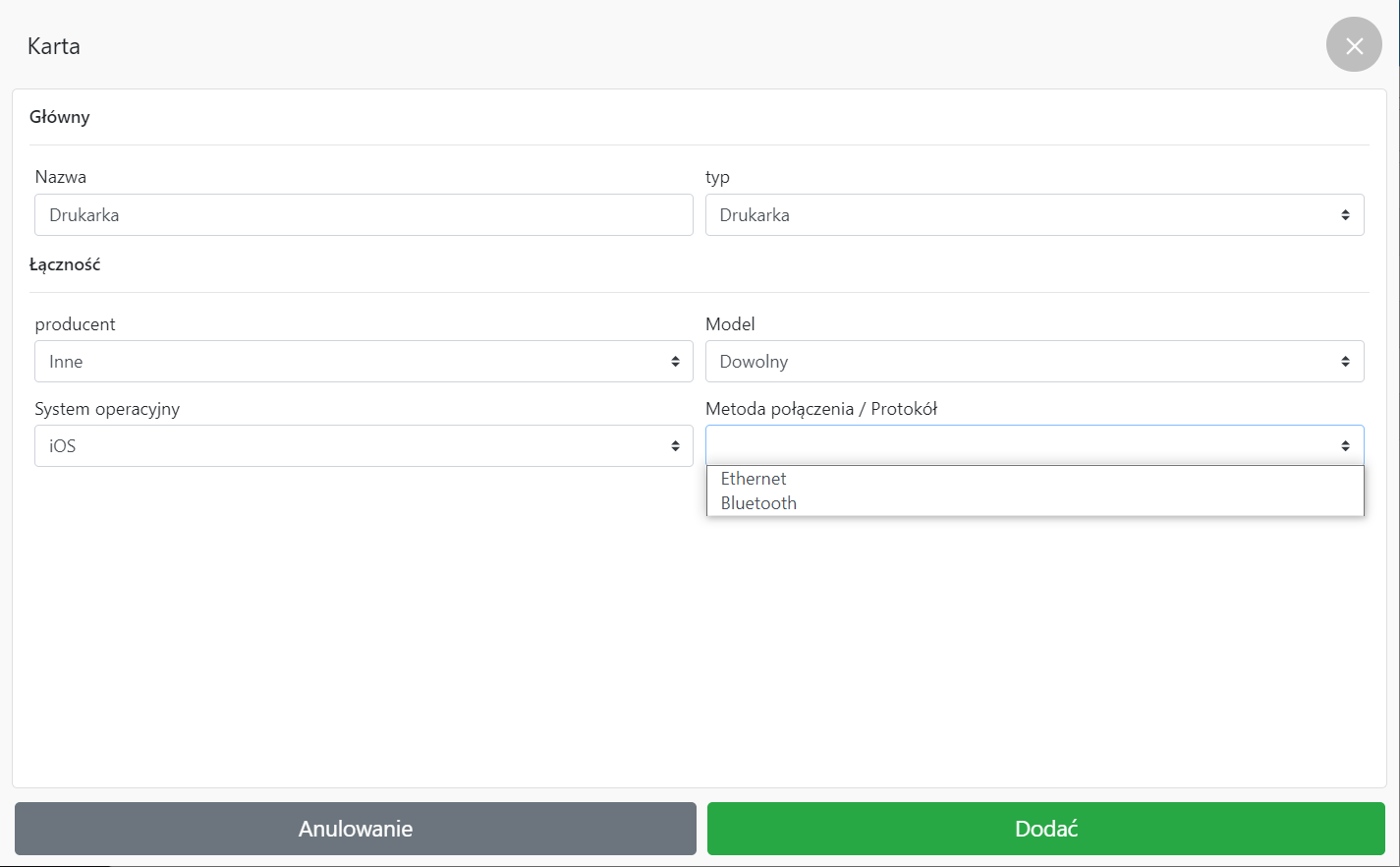Screen dimensions: 1400x867
Task: Click the Metoda połączenia / Protokół label
Action: pyautogui.click(x=821, y=409)
